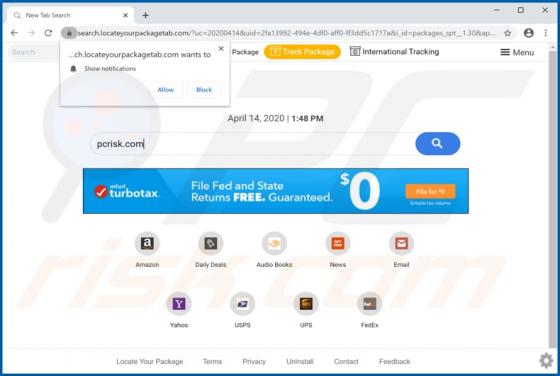Open the USPS shortcut icon
This screenshot has height=376, width=560.
(242, 304)
